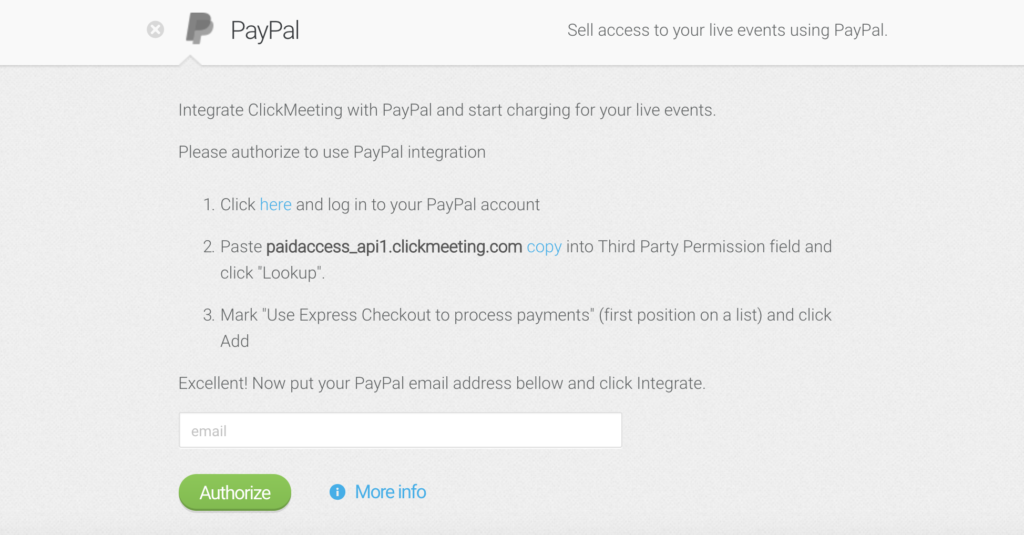Click the header pointer notch below the logo
1024x535 pixels.
[x=190, y=61]
